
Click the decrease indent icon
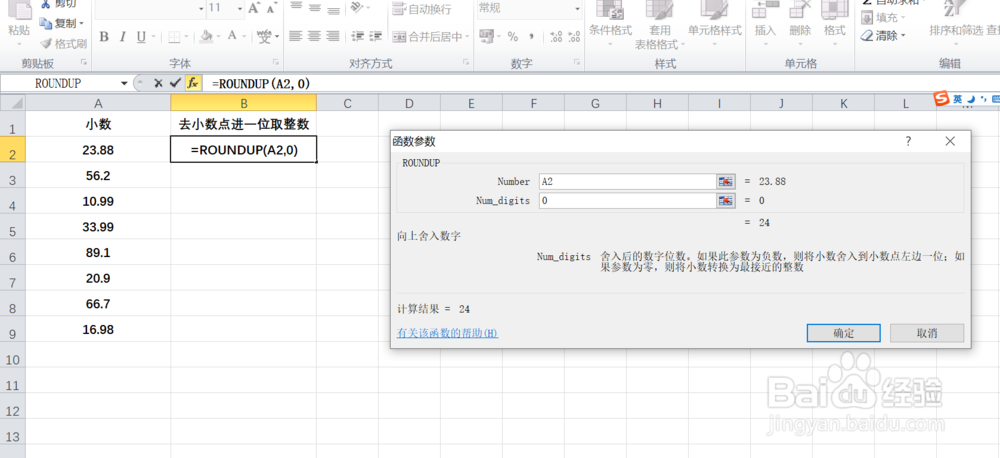point(358,36)
